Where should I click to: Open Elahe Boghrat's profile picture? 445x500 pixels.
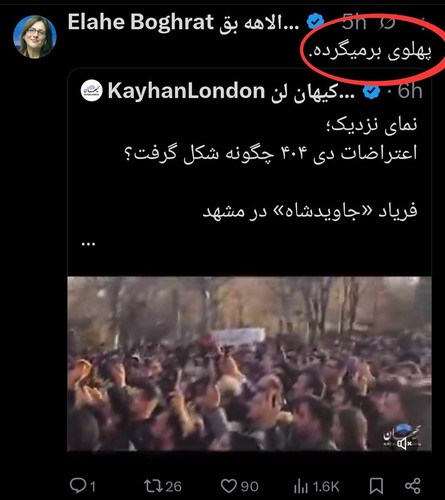point(35,37)
